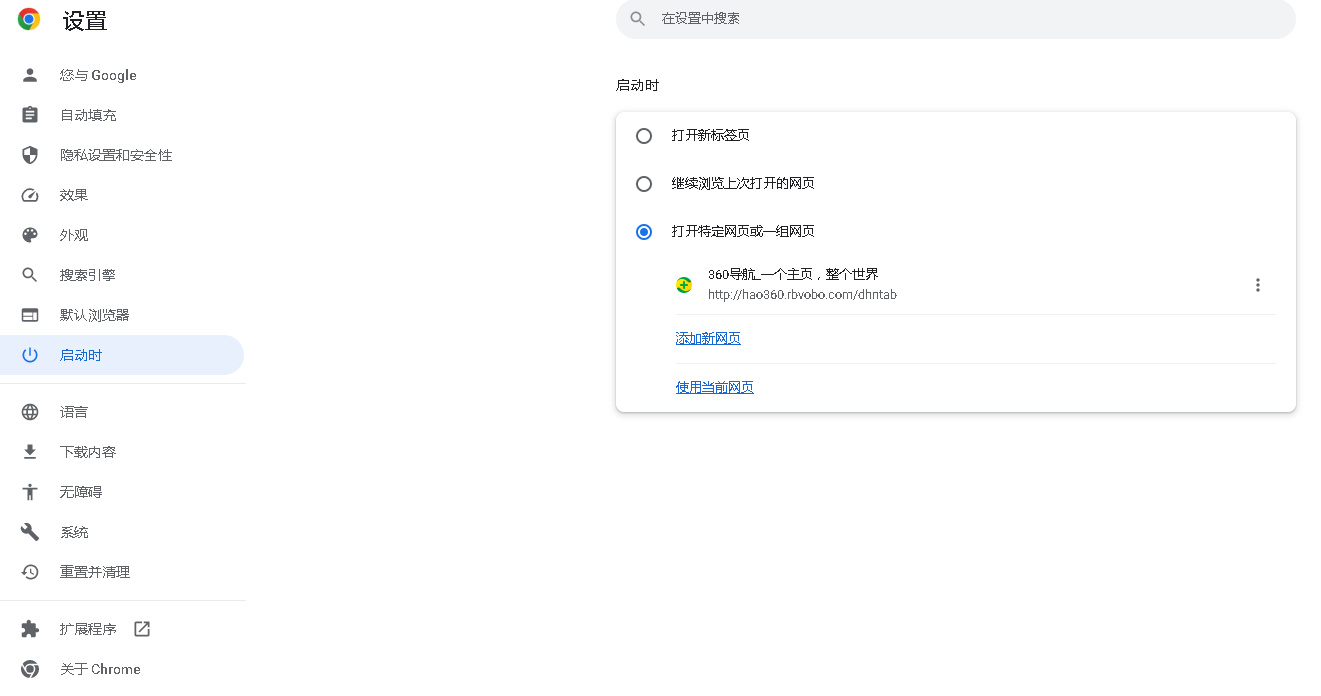Go to 下载内容 settings
The height and width of the screenshot is (696, 1321).
pyautogui.click(x=122, y=452)
